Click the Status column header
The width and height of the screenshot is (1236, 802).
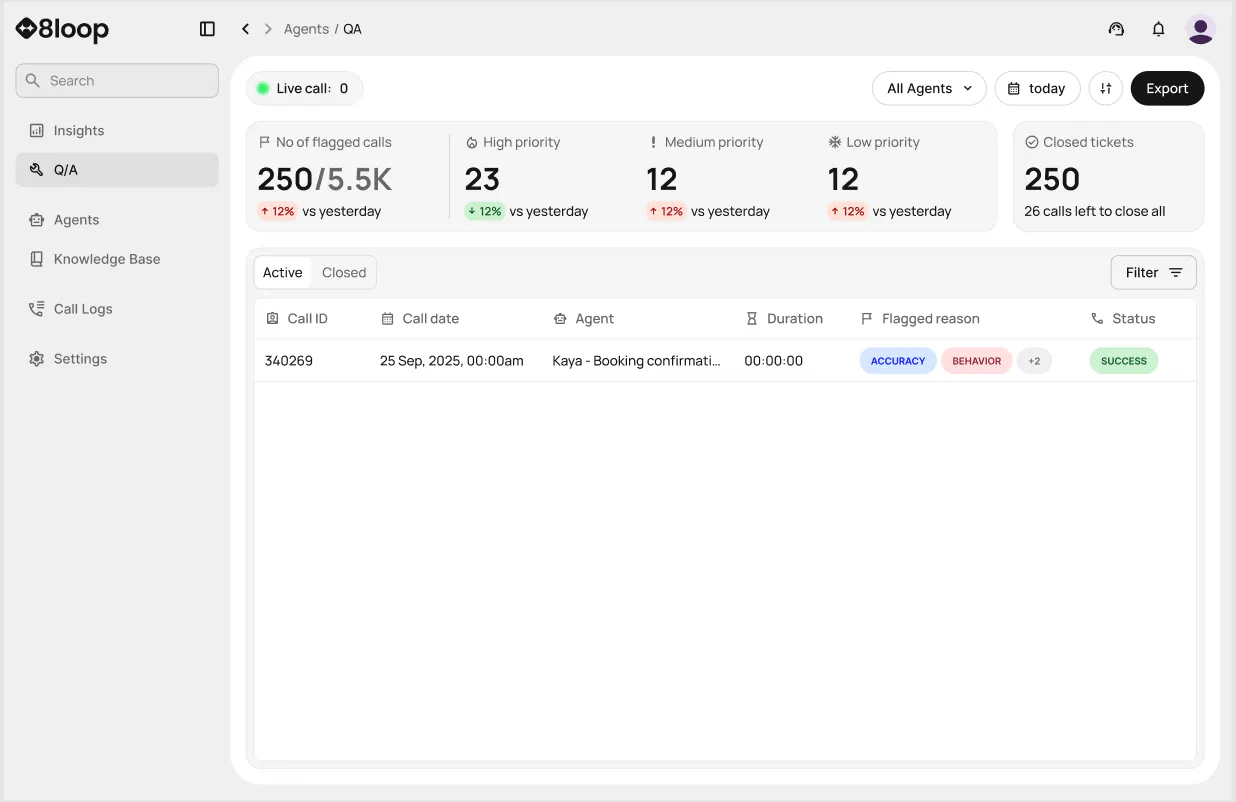coord(1123,318)
